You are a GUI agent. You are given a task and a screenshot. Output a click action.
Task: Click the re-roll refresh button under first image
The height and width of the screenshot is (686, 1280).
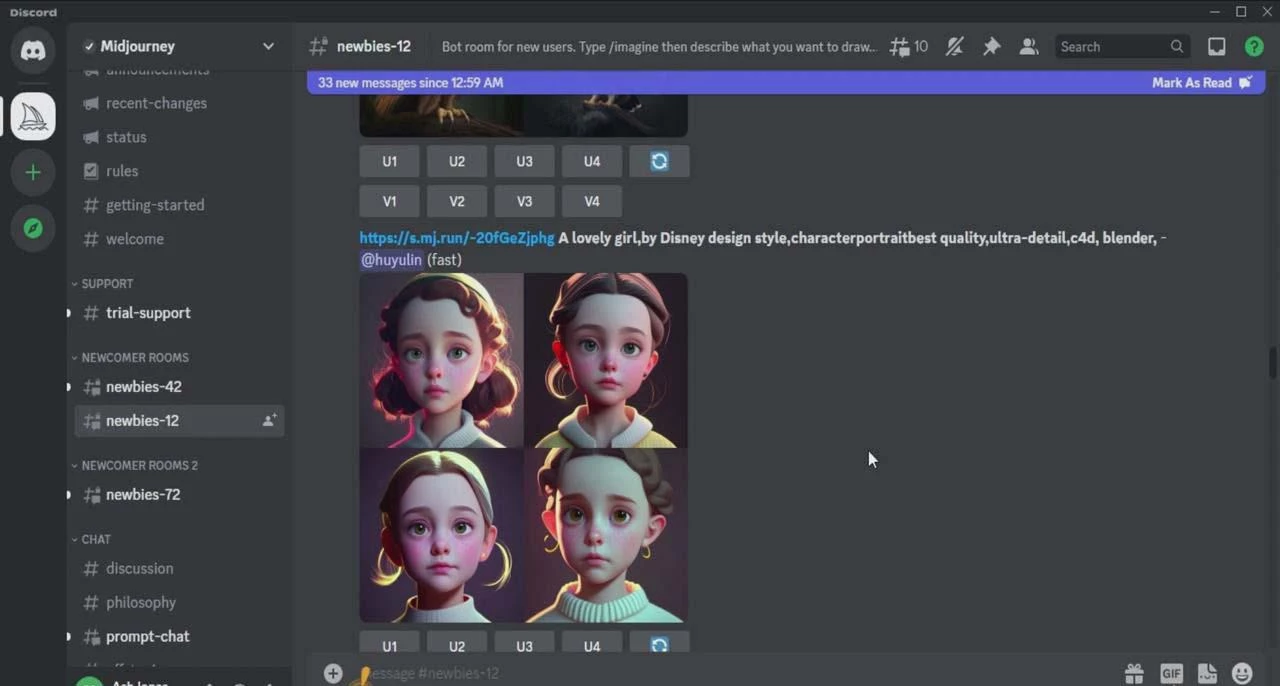click(659, 162)
